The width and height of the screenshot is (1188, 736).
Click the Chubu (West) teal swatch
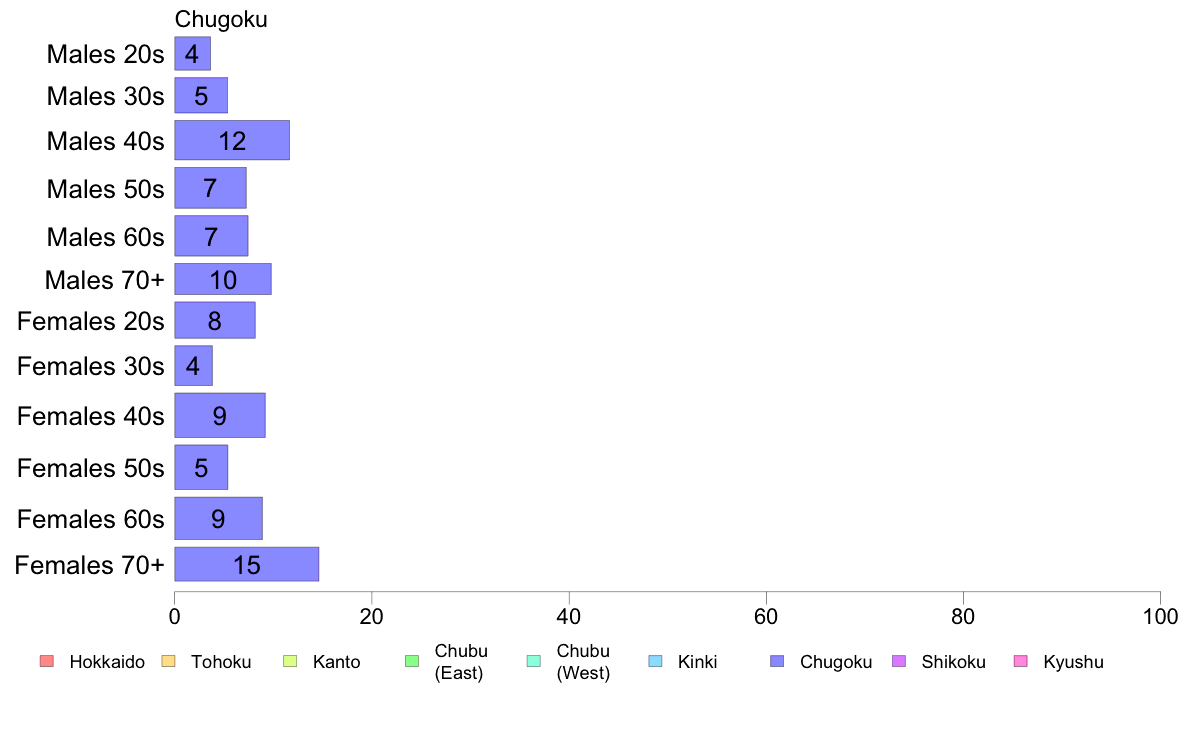(x=533, y=661)
